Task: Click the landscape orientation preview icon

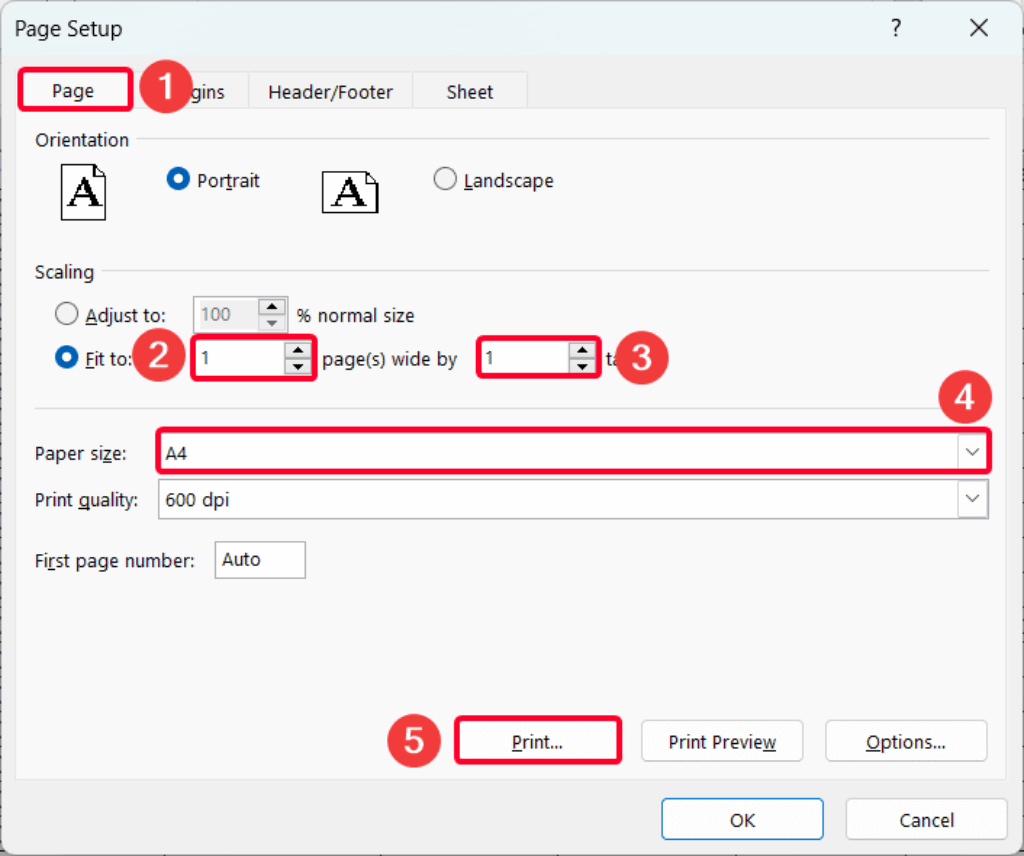Action: pos(349,192)
